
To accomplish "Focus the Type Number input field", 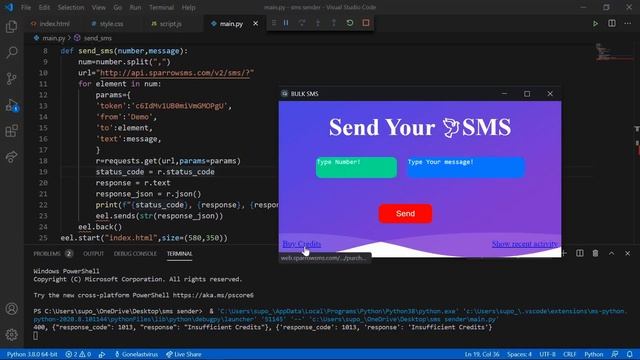I will point(356,167).
